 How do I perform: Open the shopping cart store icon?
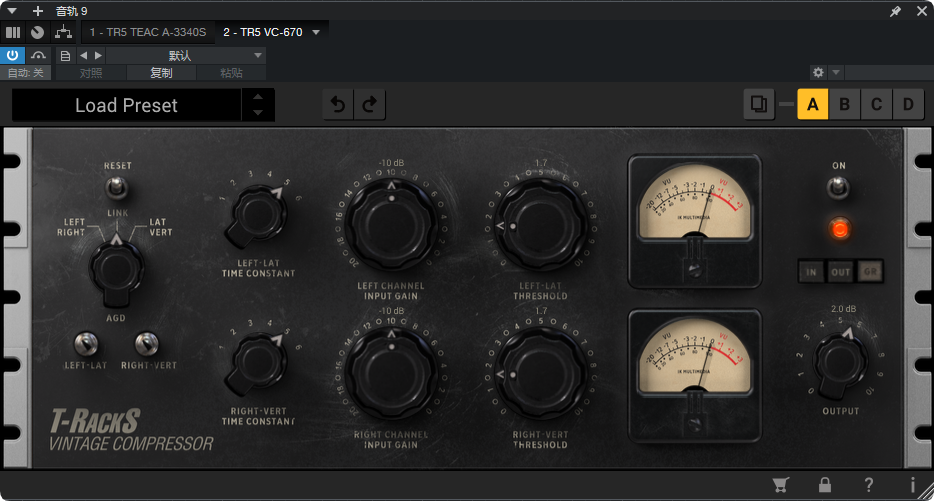(x=781, y=485)
